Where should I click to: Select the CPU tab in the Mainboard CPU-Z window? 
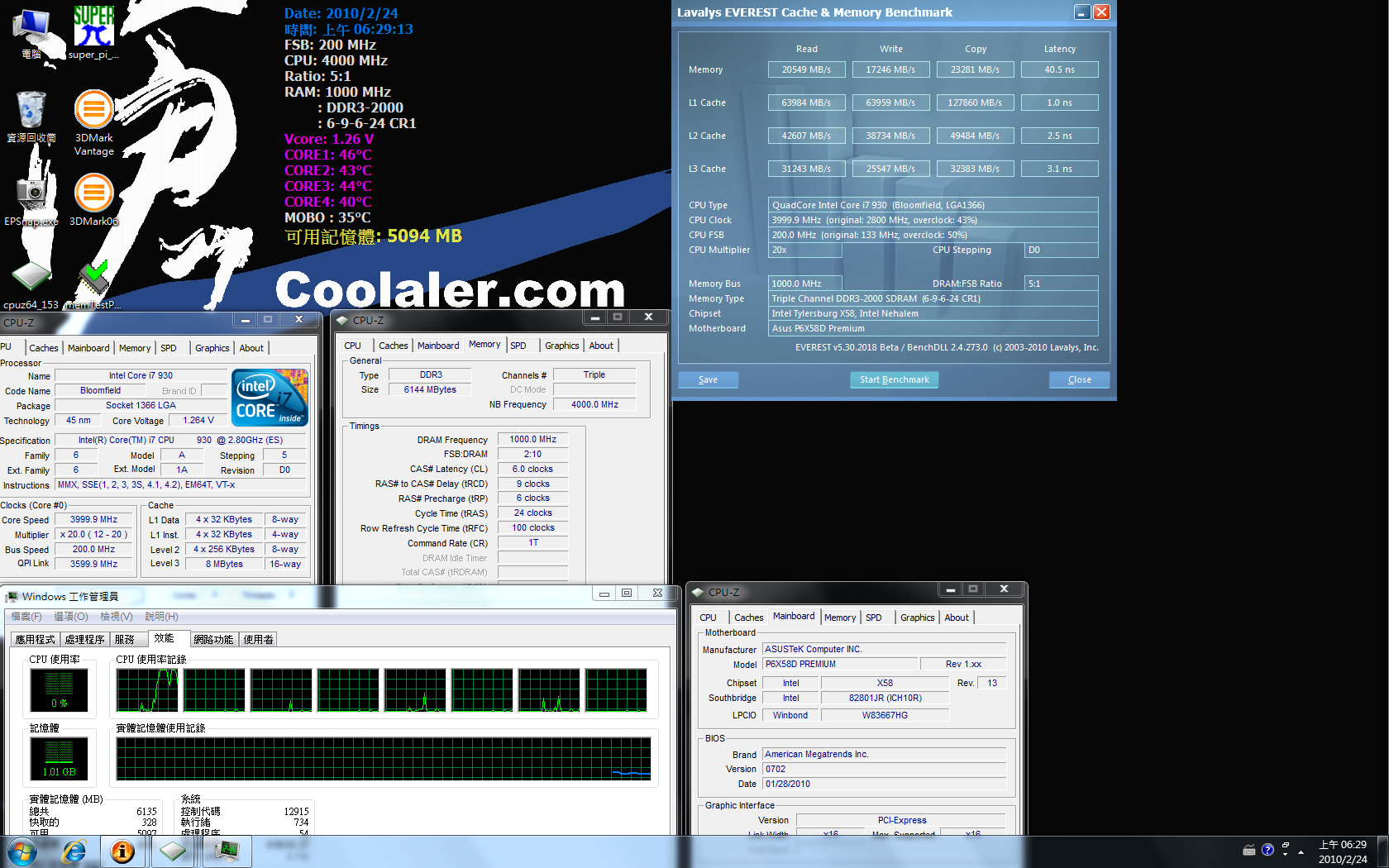pos(709,618)
